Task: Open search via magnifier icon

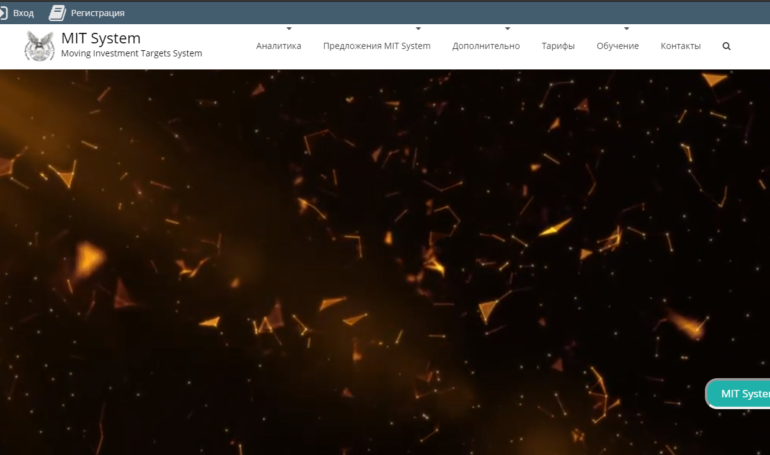Action: coord(726,46)
